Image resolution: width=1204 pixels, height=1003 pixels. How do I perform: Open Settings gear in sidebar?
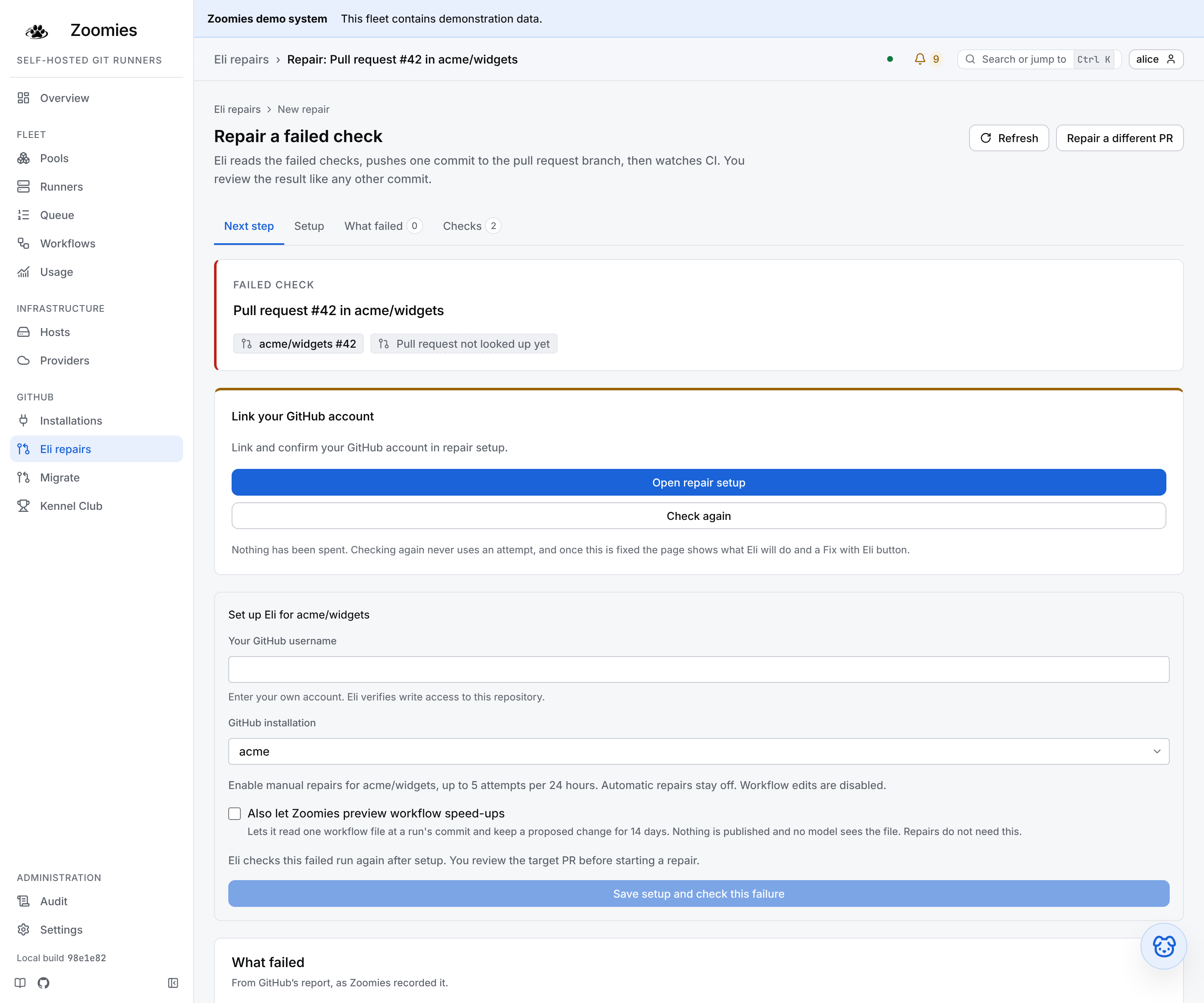(96, 929)
